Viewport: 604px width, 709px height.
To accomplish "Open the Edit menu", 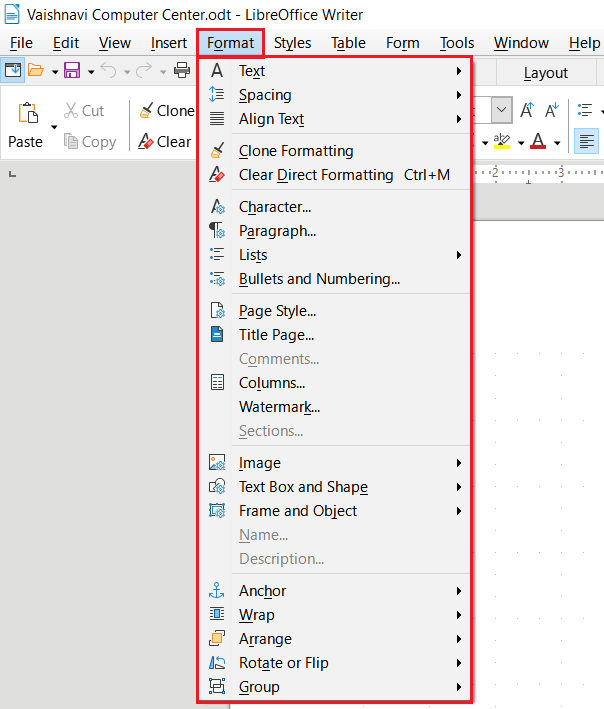I will 66,43.
